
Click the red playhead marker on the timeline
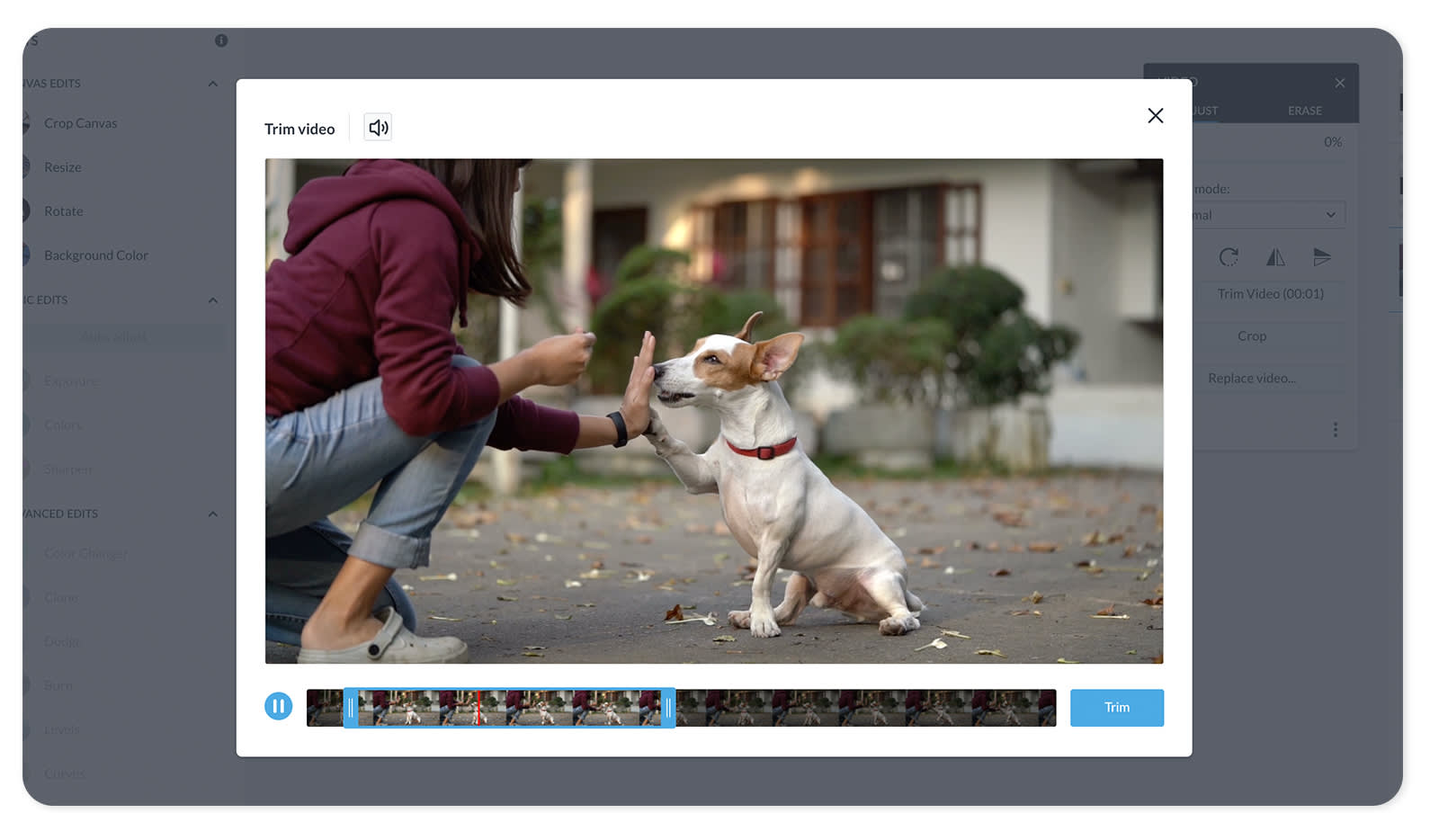click(478, 709)
